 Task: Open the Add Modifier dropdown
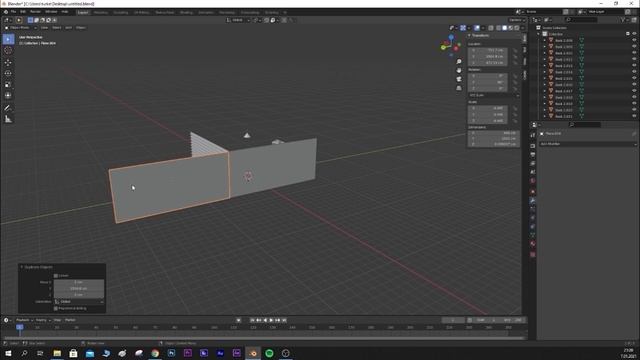(x=588, y=144)
